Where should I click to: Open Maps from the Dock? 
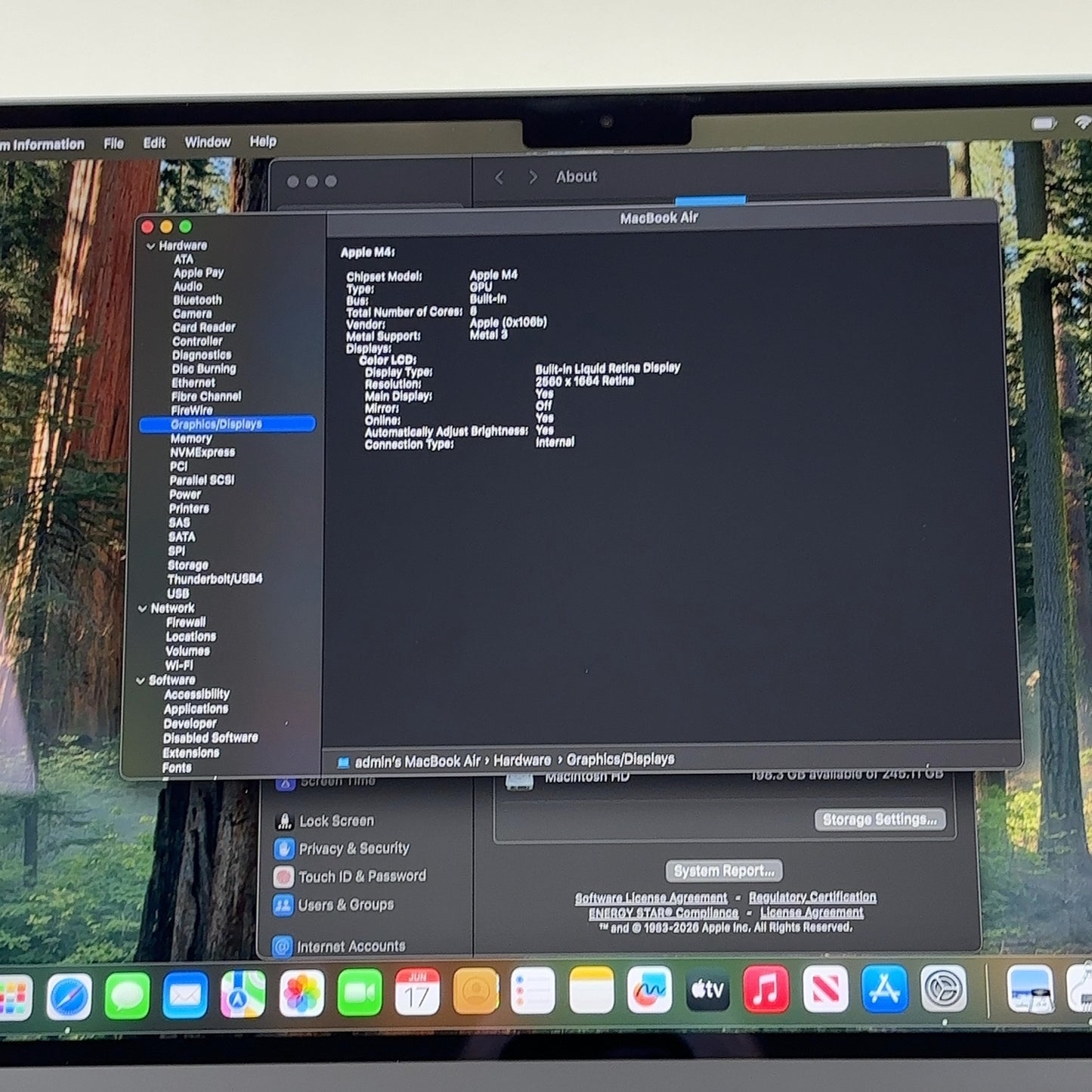click(243, 995)
